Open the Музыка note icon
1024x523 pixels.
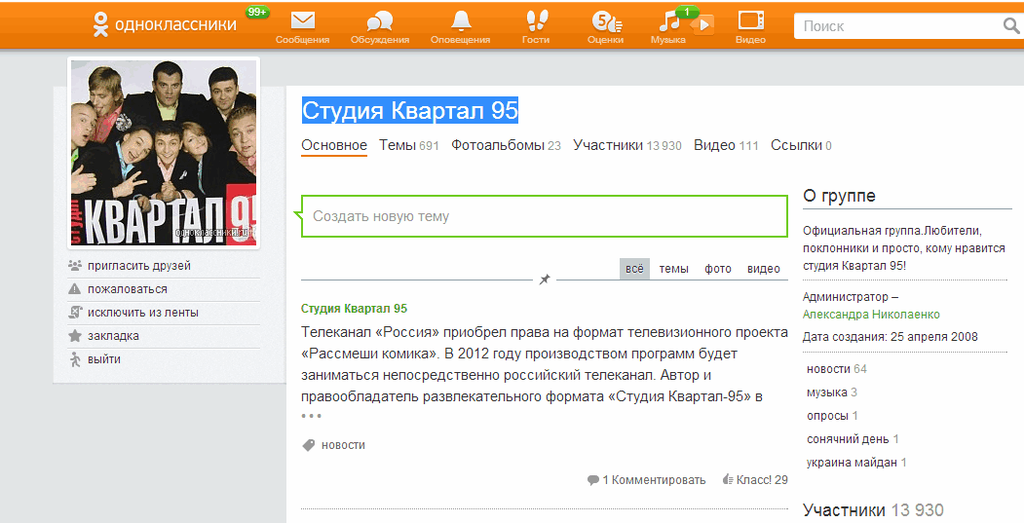tap(669, 22)
